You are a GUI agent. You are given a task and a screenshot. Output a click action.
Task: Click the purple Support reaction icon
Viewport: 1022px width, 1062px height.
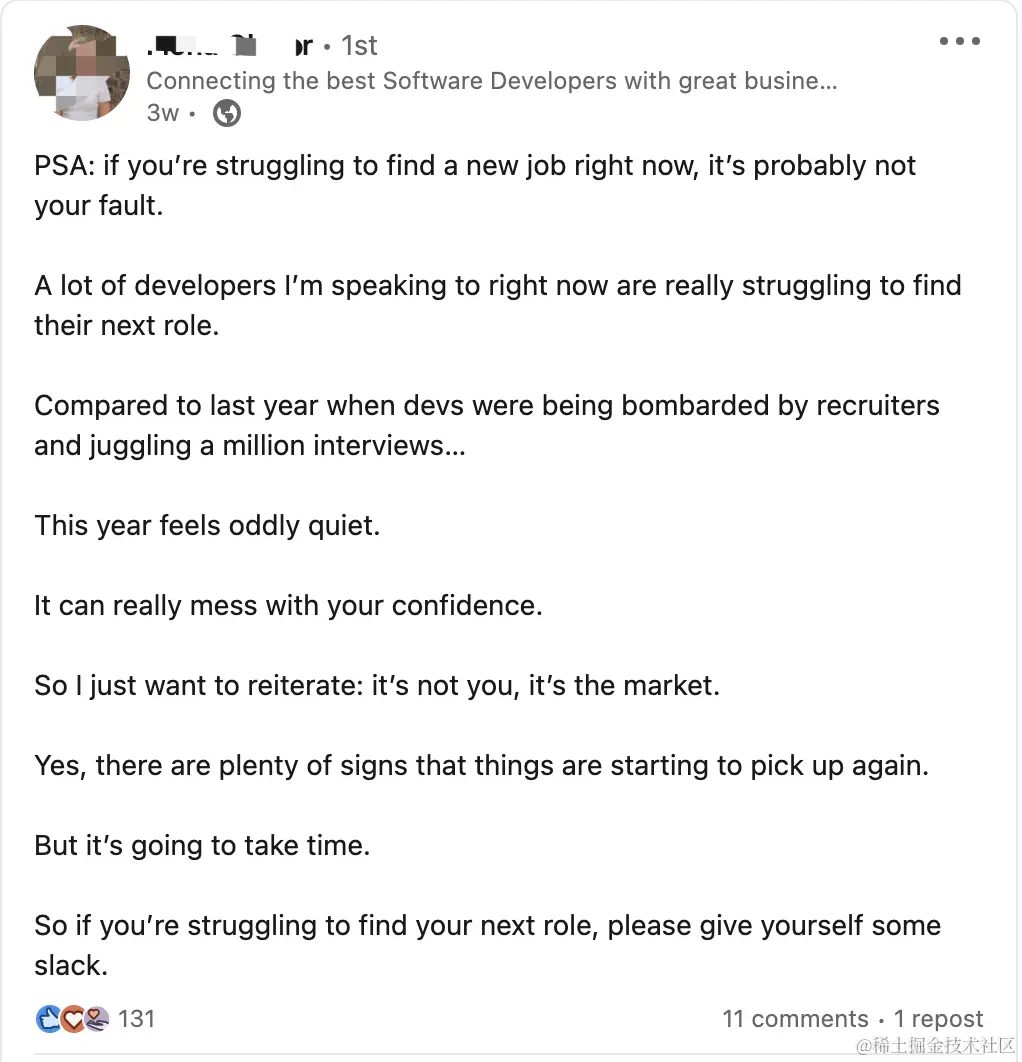click(x=96, y=1019)
